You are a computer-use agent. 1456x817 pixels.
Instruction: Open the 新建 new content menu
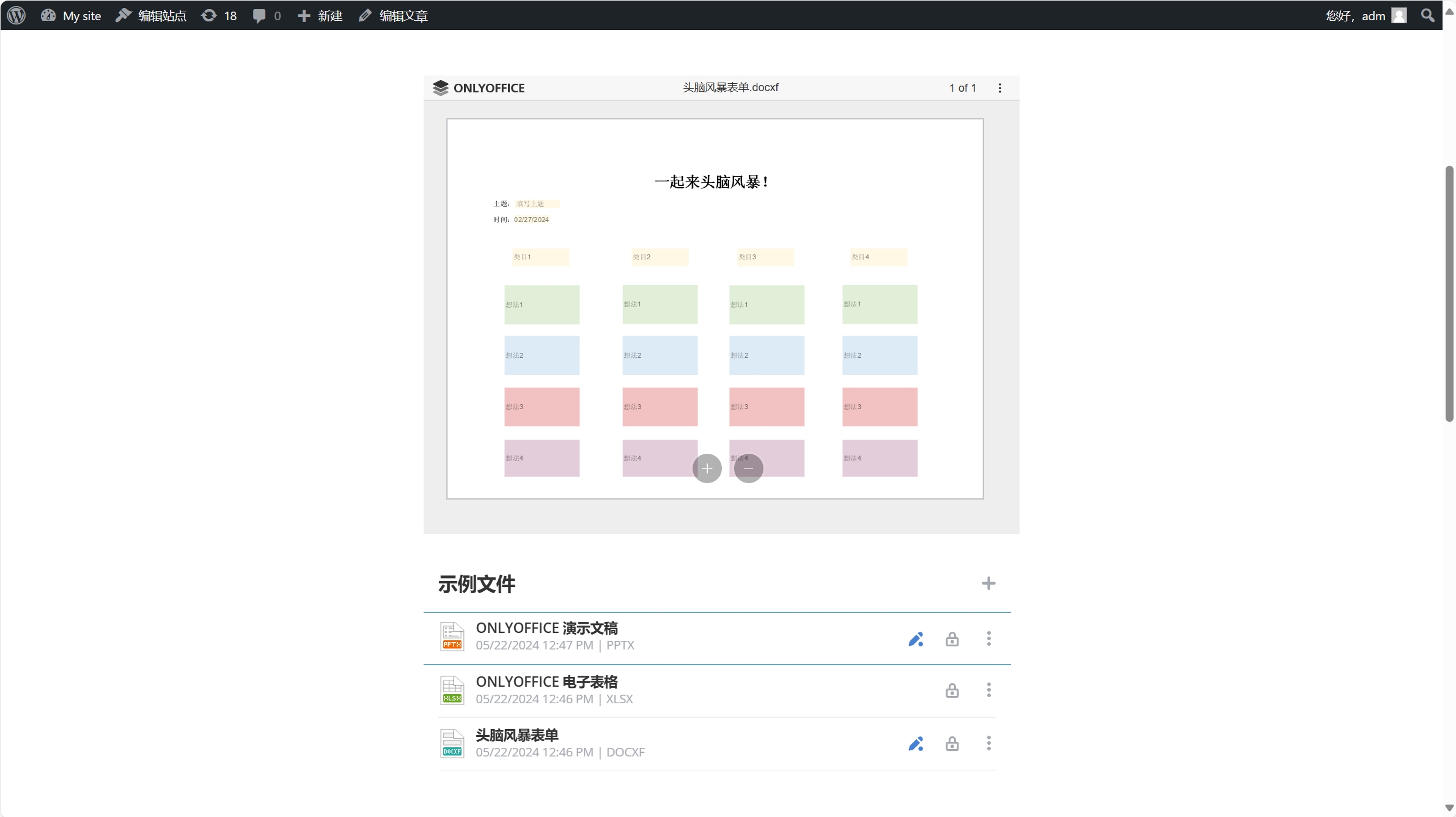[x=320, y=15]
